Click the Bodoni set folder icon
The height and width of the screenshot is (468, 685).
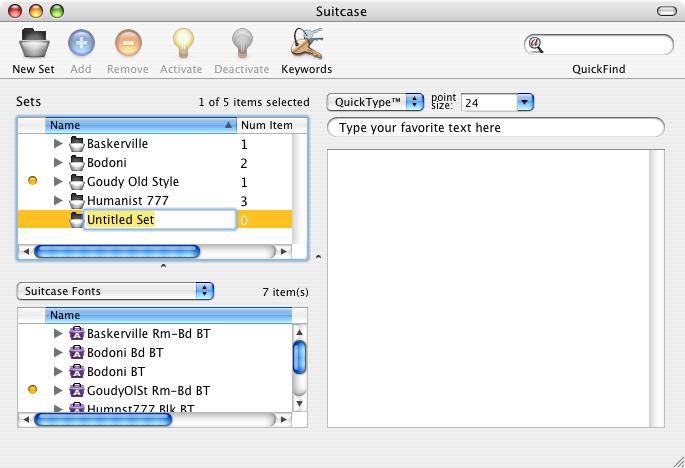(76, 163)
